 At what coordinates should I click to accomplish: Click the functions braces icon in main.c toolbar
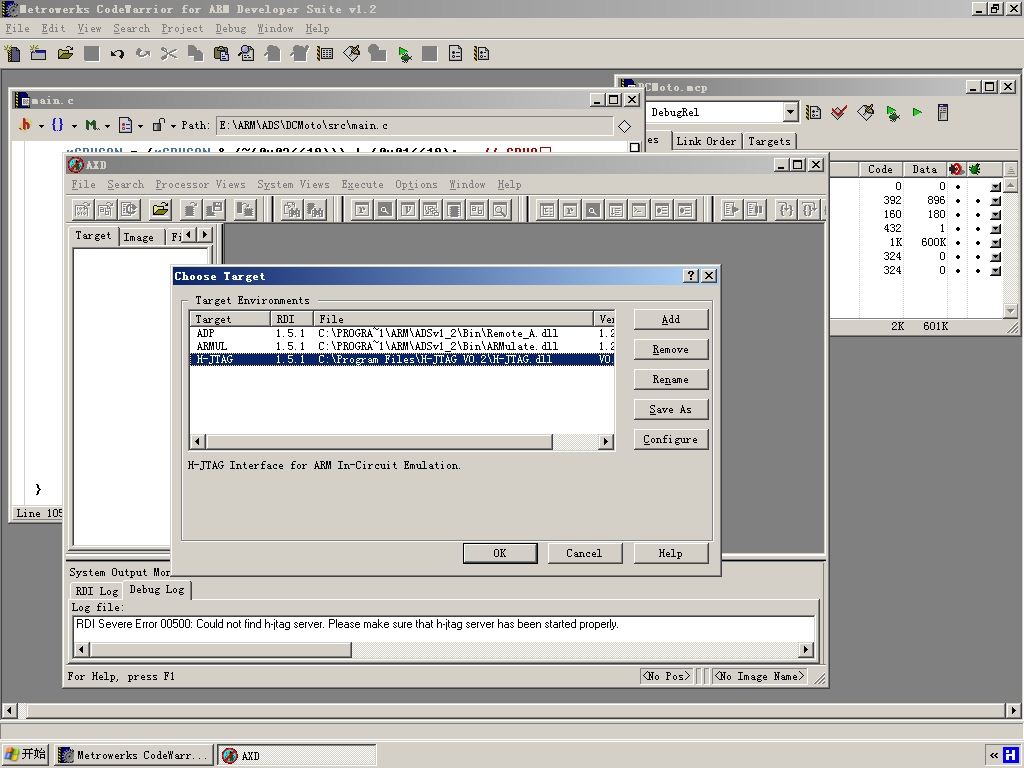57,125
